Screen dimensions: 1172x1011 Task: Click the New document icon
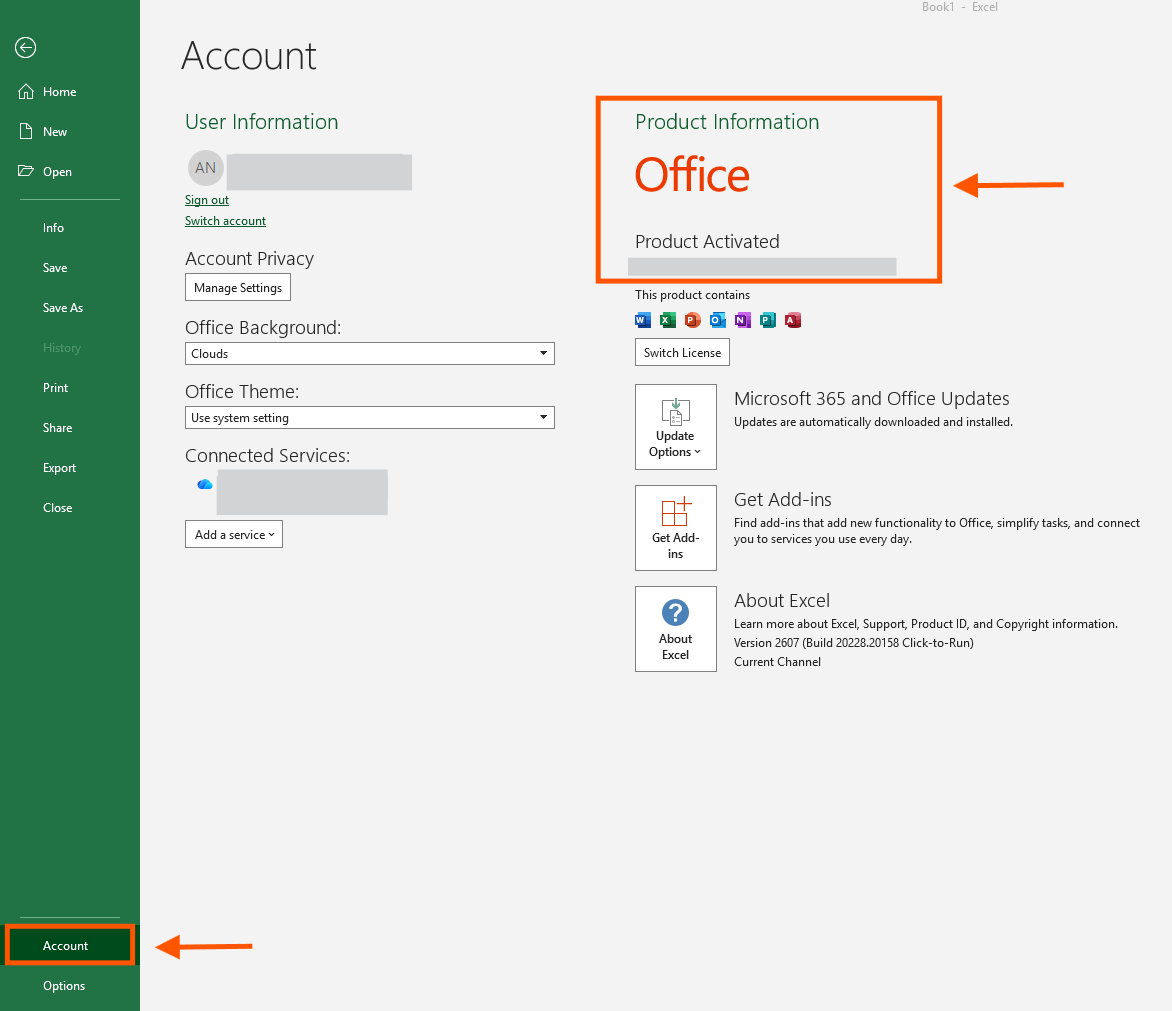coord(26,132)
